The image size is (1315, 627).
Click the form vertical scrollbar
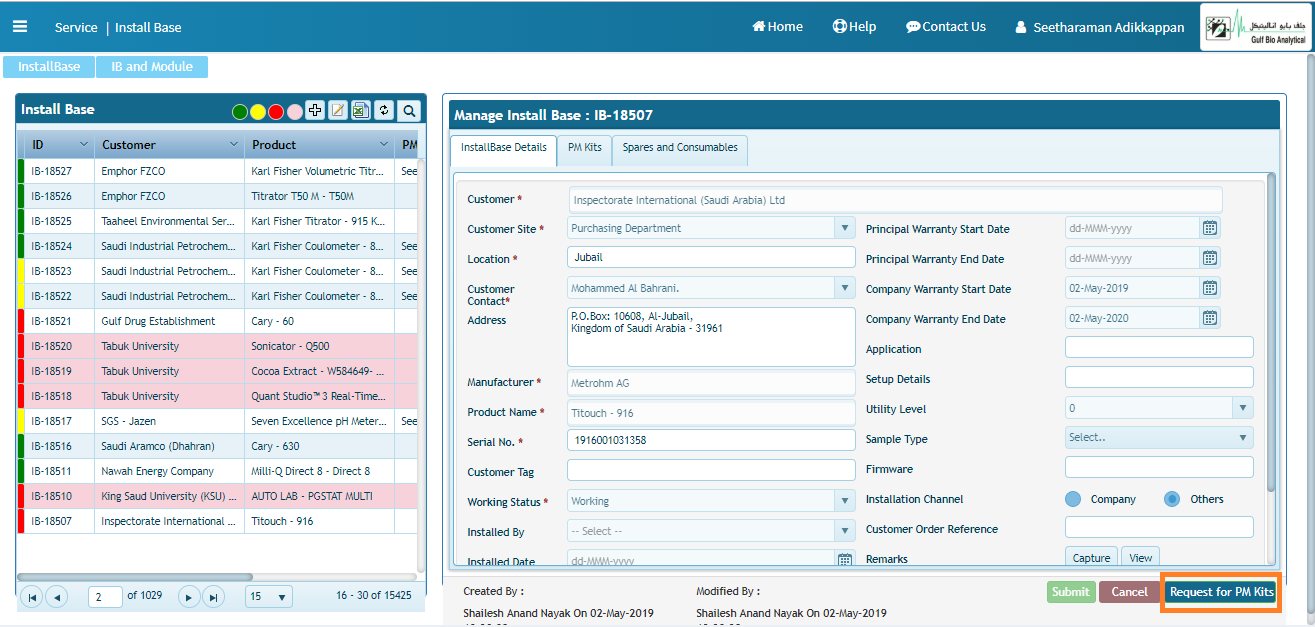click(1271, 330)
